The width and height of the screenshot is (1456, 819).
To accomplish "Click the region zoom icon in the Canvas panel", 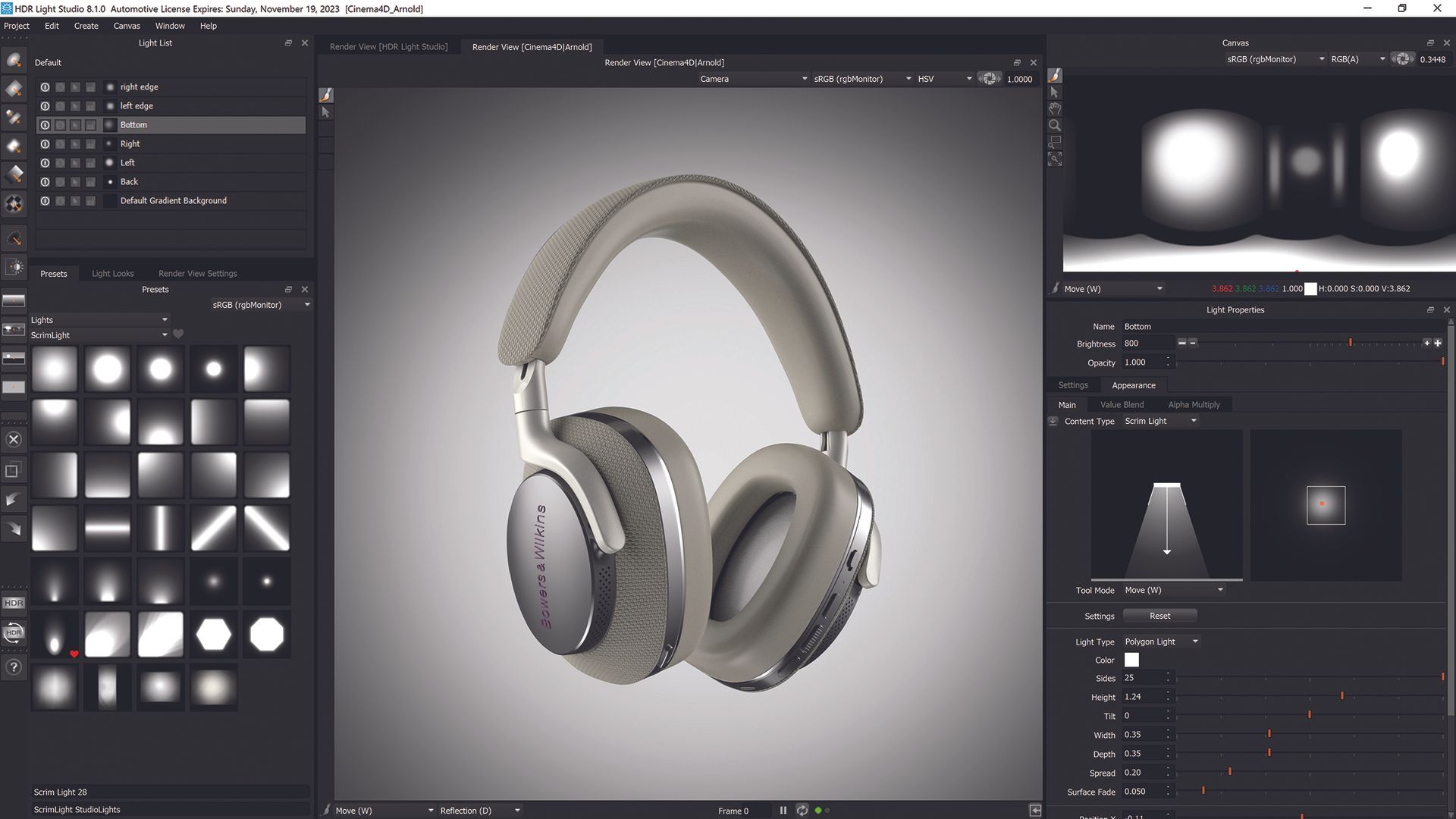I will tap(1055, 142).
